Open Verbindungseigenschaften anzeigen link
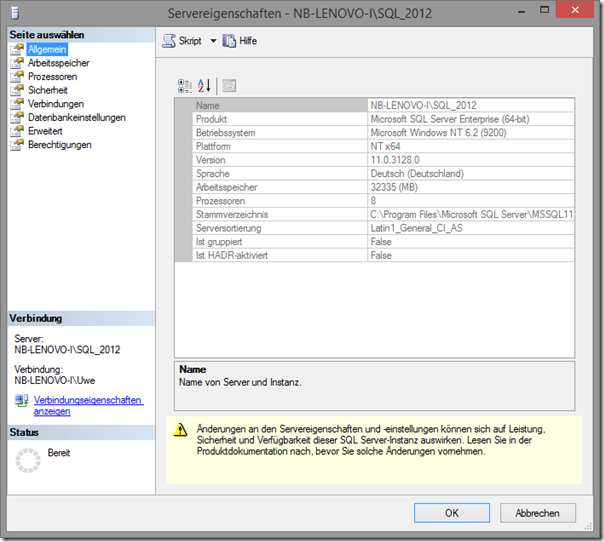Image resolution: width=604 pixels, height=542 pixels. (x=88, y=406)
